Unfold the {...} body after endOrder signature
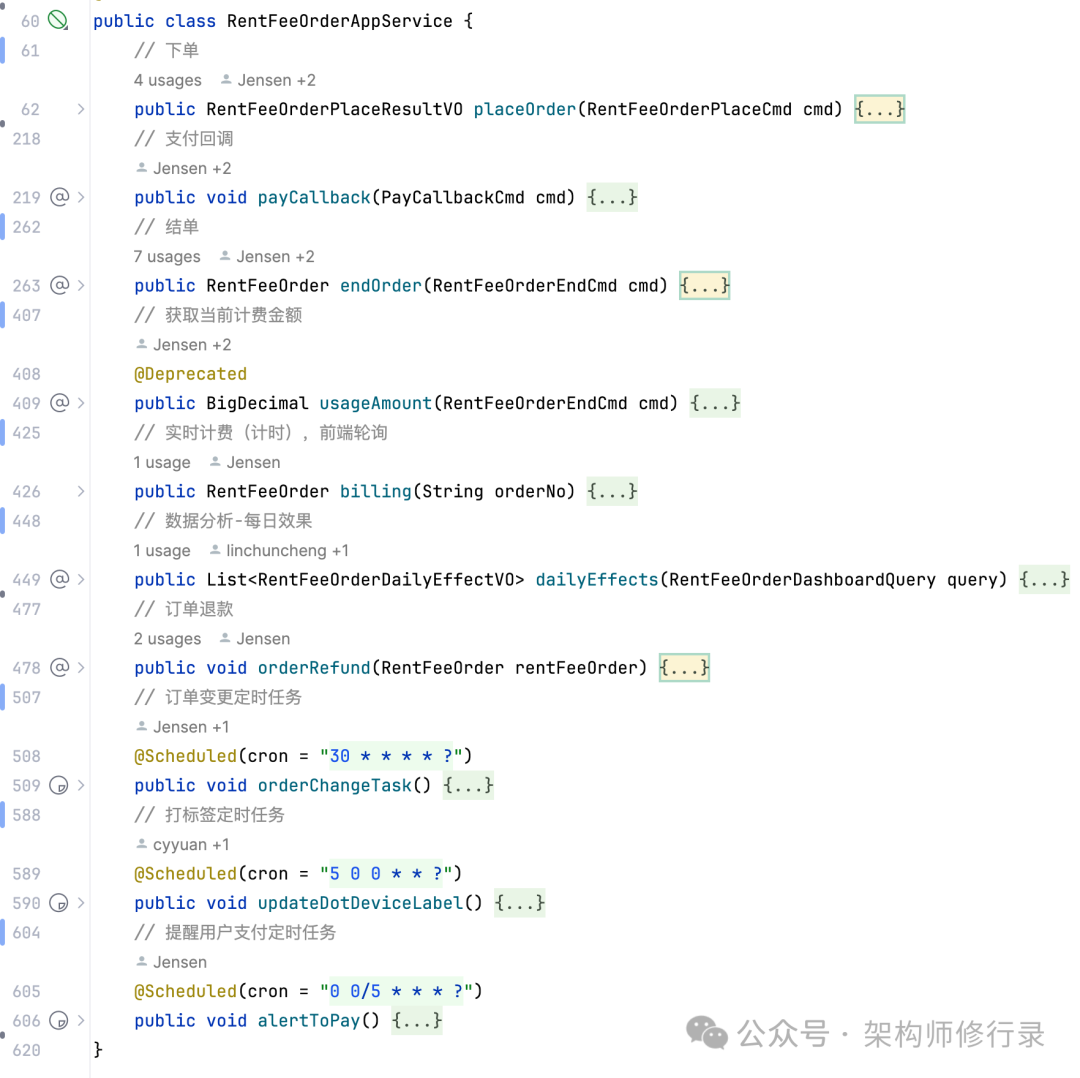1080x1078 pixels. point(705,285)
